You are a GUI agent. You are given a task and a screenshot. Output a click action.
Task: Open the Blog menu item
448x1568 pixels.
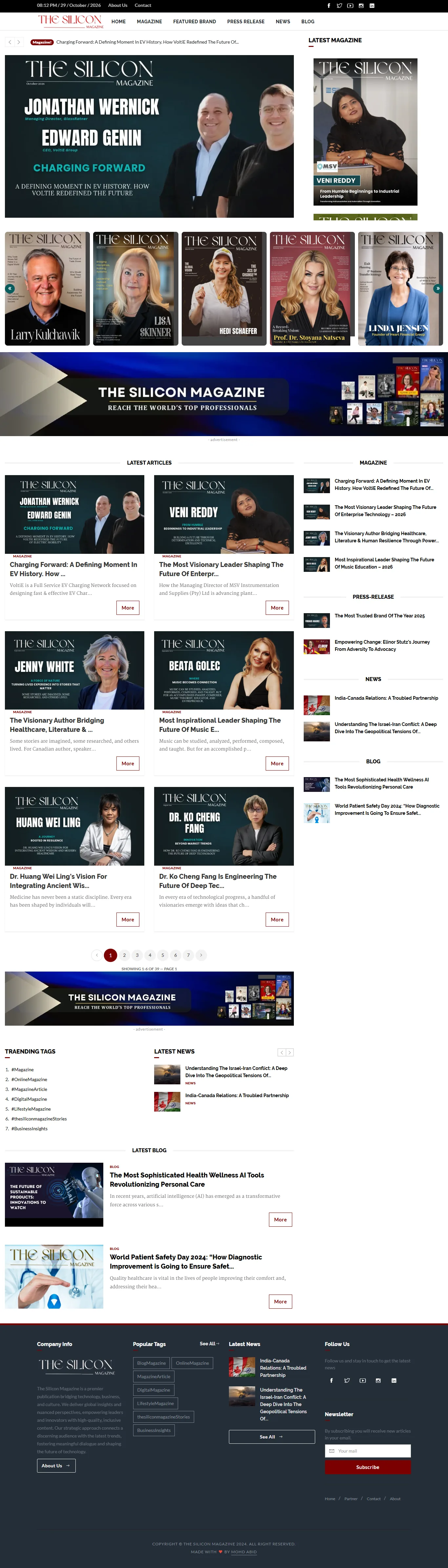coord(308,21)
